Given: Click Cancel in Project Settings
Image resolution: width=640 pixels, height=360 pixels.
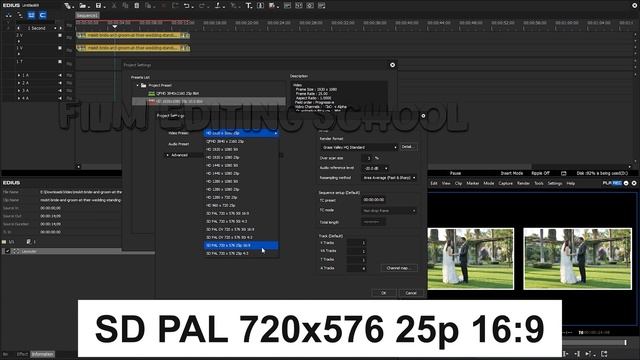Looking at the screenshot, I should (x=411, y=293).
